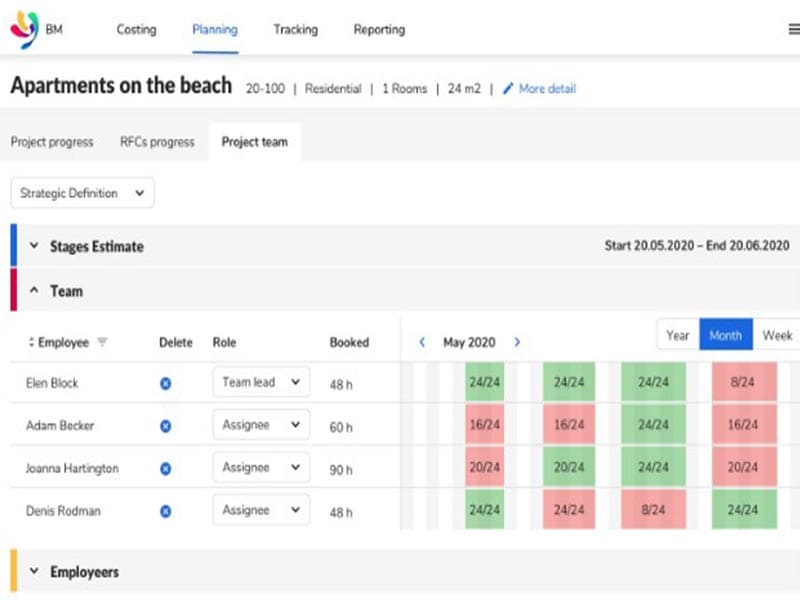This screenshot has width=800, height=600.
Task: Click the Employee column filter icon
Action: (x=102, y=342)
